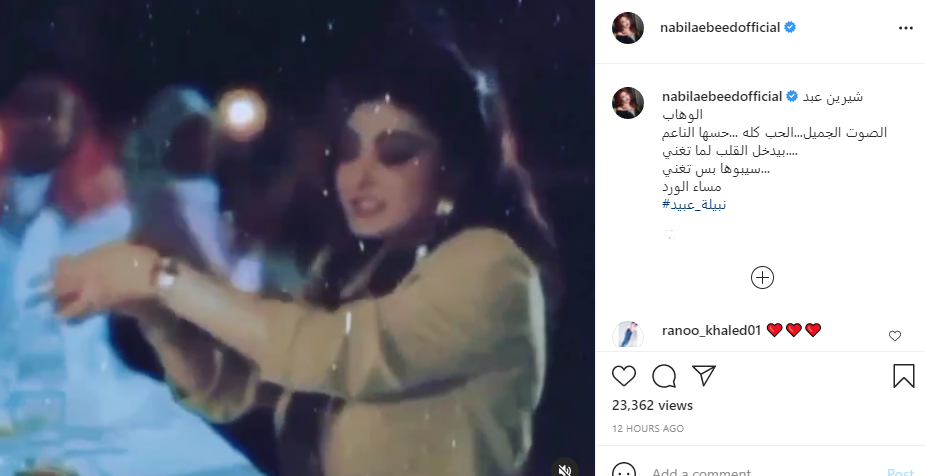Click the video to pause playback
The height and width of the screenshot is (476, 925).
[x=297, y=238]
